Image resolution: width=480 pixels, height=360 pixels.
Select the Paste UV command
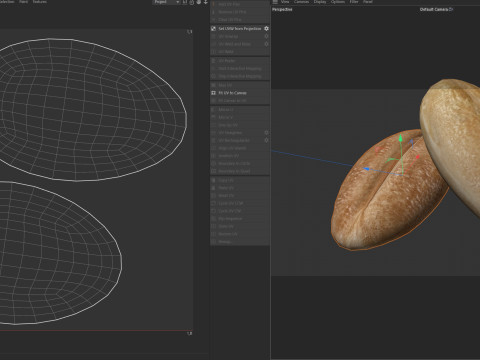[226, 188]
